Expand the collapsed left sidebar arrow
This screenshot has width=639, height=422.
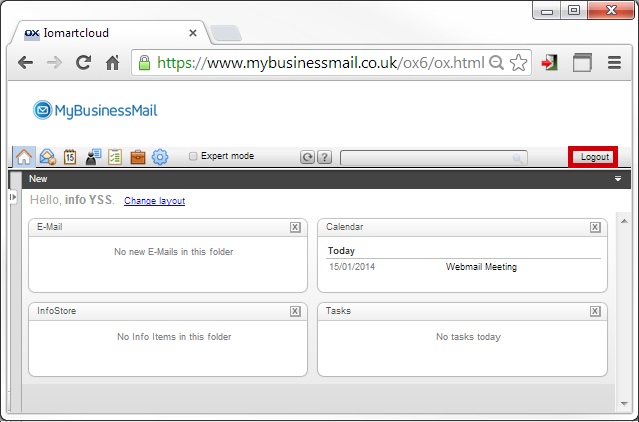click(x=13, y=197)
